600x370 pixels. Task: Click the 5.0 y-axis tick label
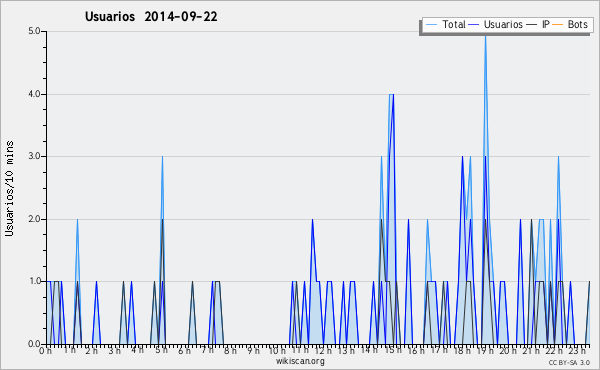click(34, 31)
